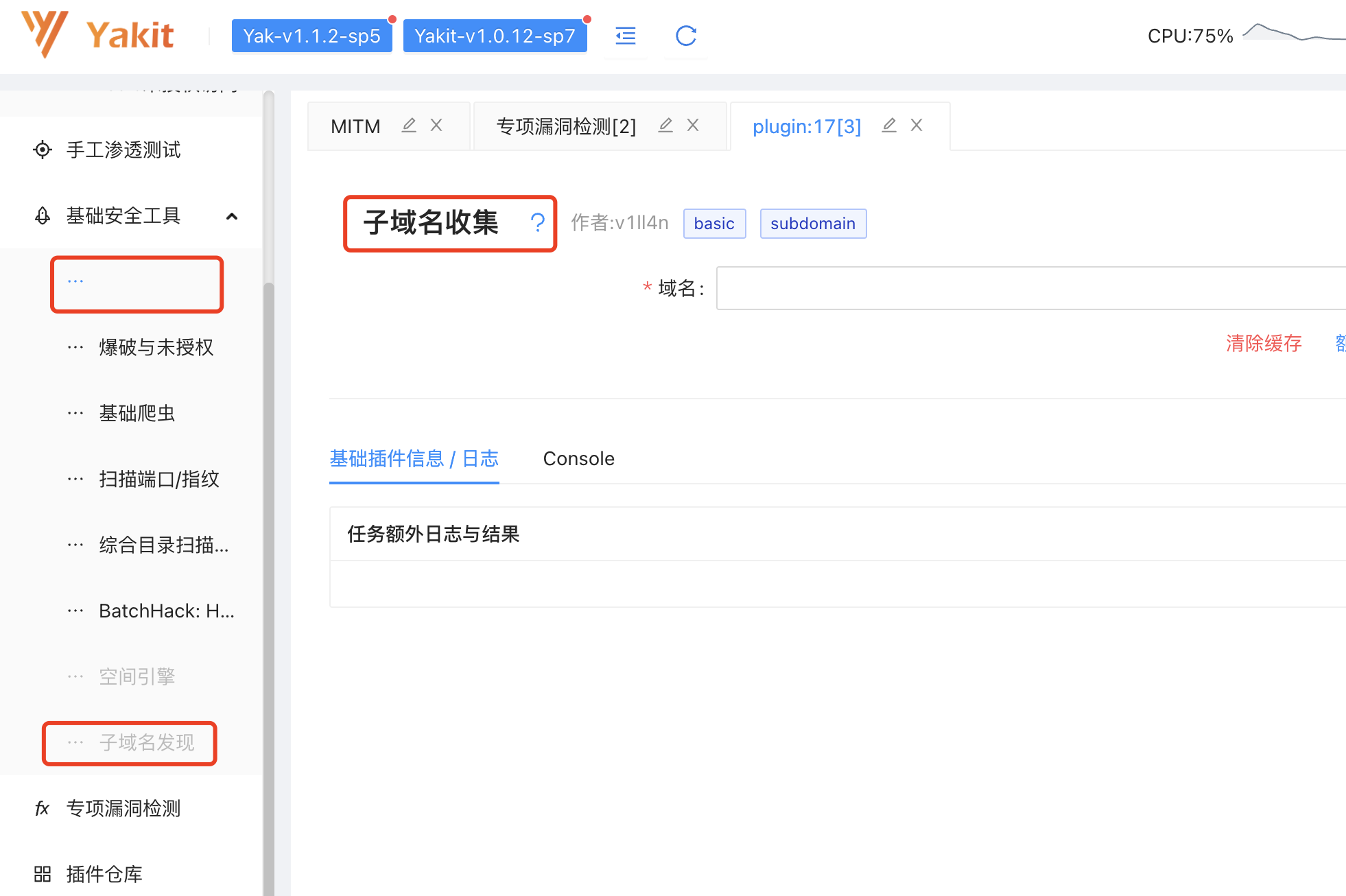
Task: Open help question mark beside 子域名收集
Action: 538,222
